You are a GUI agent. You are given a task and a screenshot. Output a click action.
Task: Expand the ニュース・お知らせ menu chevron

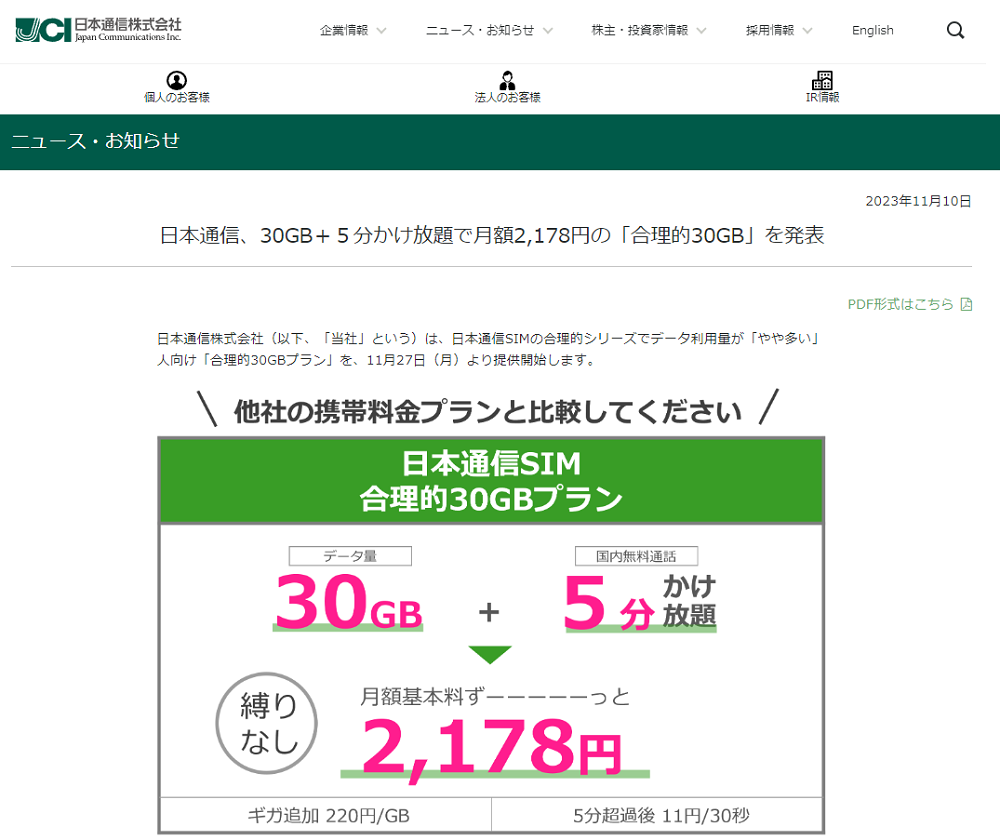[548, 31]
